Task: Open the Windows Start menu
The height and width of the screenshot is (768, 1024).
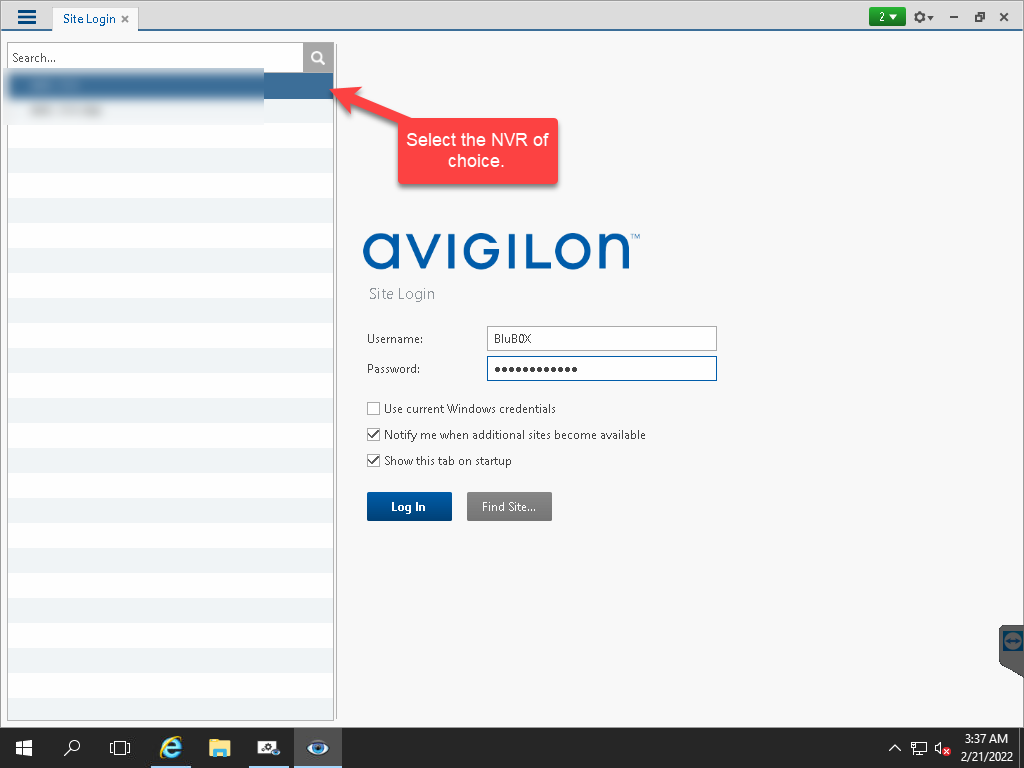Action: pos(23,747)
